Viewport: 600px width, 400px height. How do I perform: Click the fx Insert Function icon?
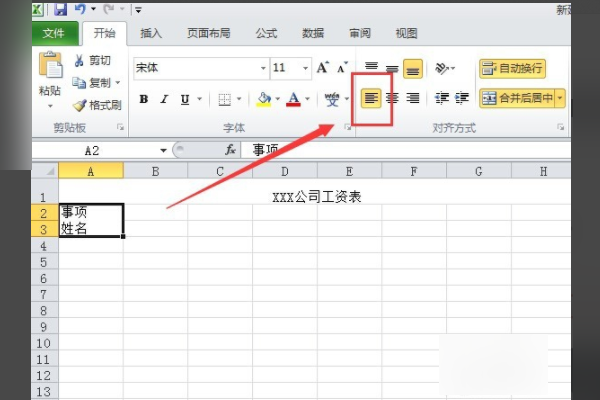[x=230, y=150]
